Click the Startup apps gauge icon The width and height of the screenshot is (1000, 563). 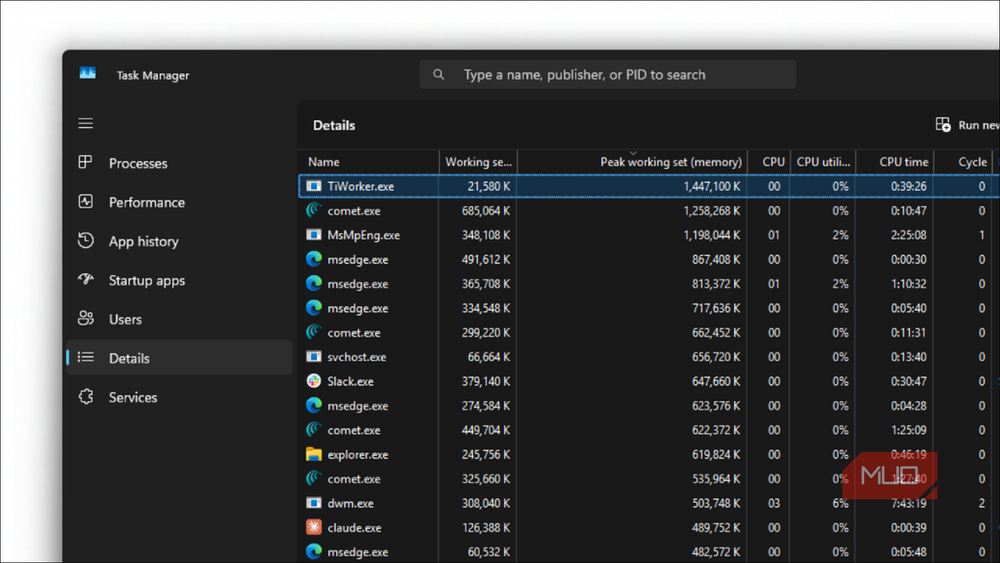click(x=85, y=279)
